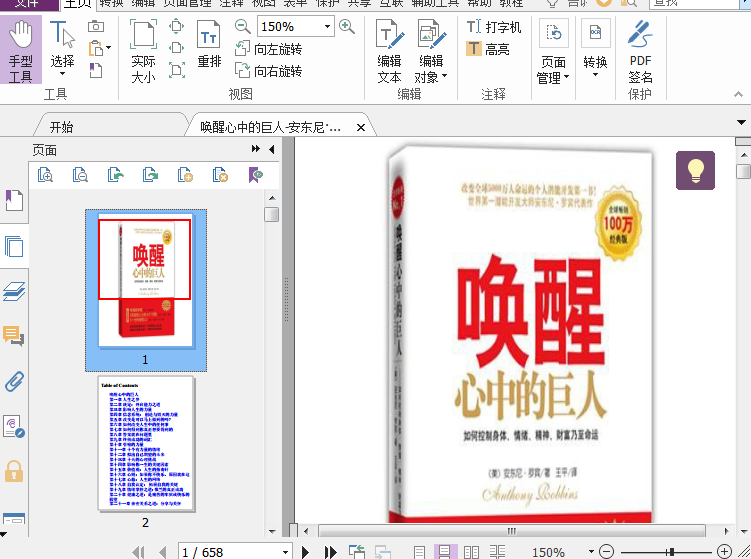Open Page Management (页面管理) dropdown
This screenshot has height=559, width=751.
click(x=553, y=52)
